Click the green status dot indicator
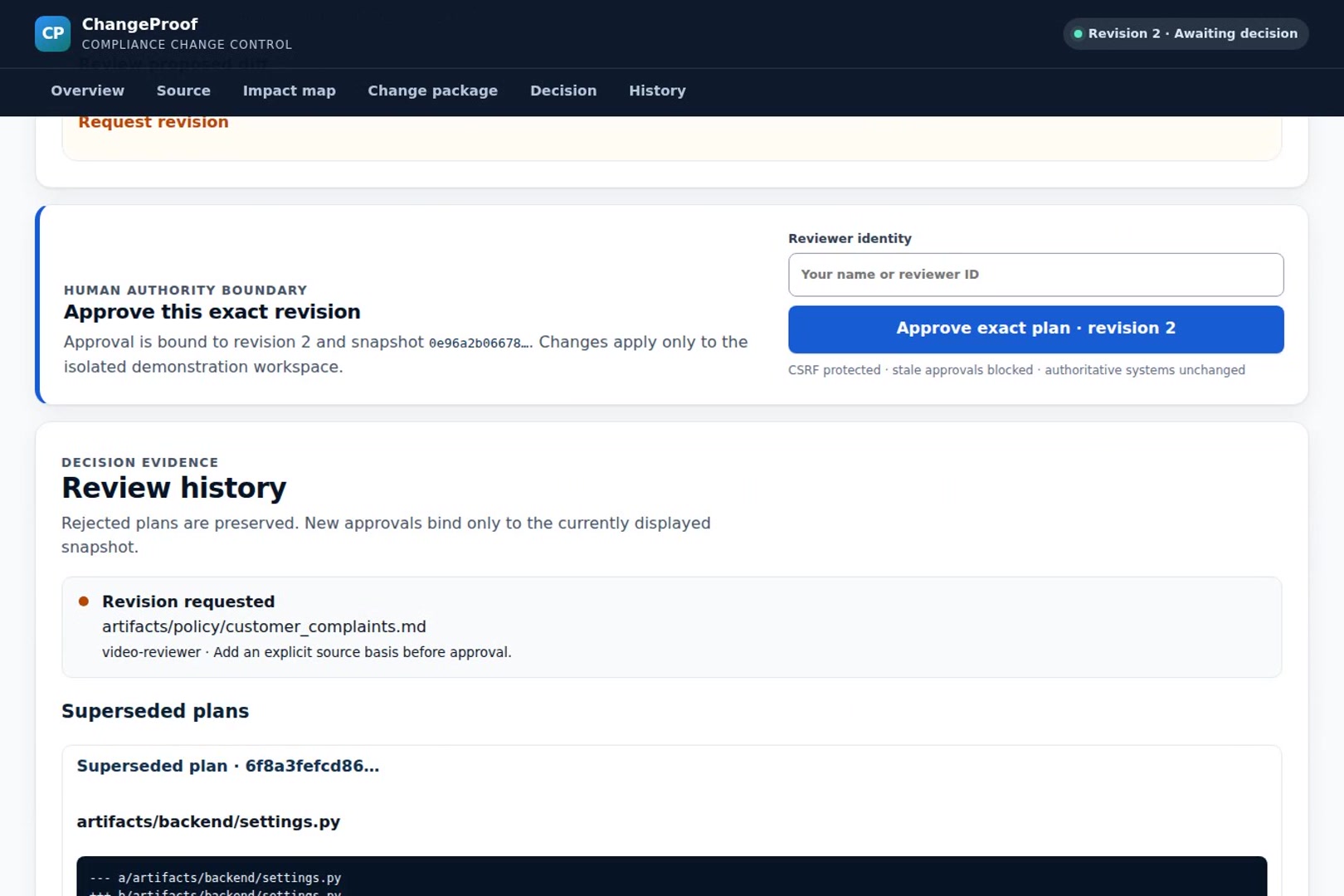This screenshot has height=896, width=1344. [1078, 34]
